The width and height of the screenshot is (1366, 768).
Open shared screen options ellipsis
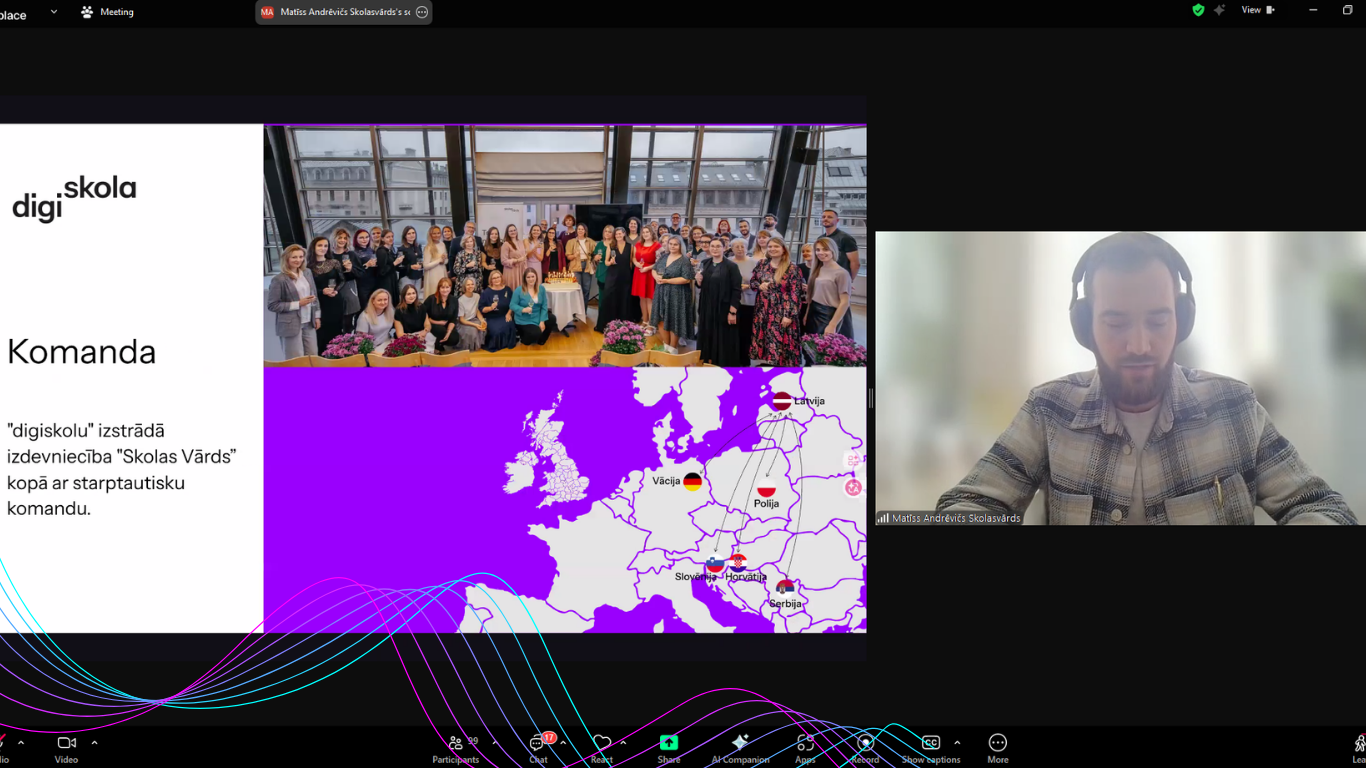coord(422,12)
